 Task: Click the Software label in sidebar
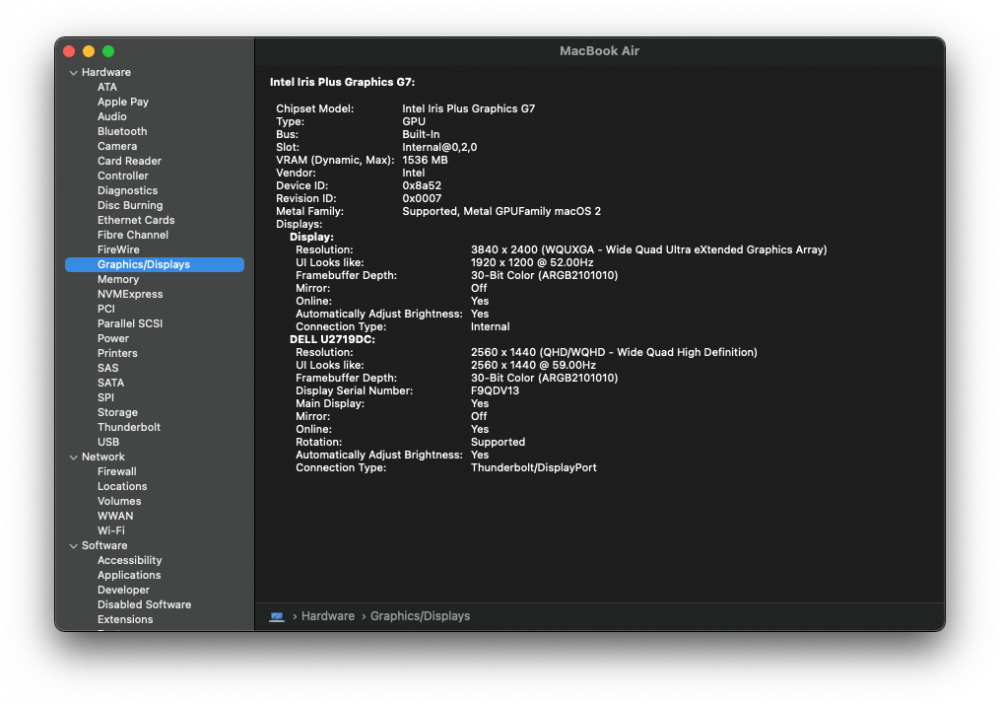pyautogui.click(x=105, y=545)
